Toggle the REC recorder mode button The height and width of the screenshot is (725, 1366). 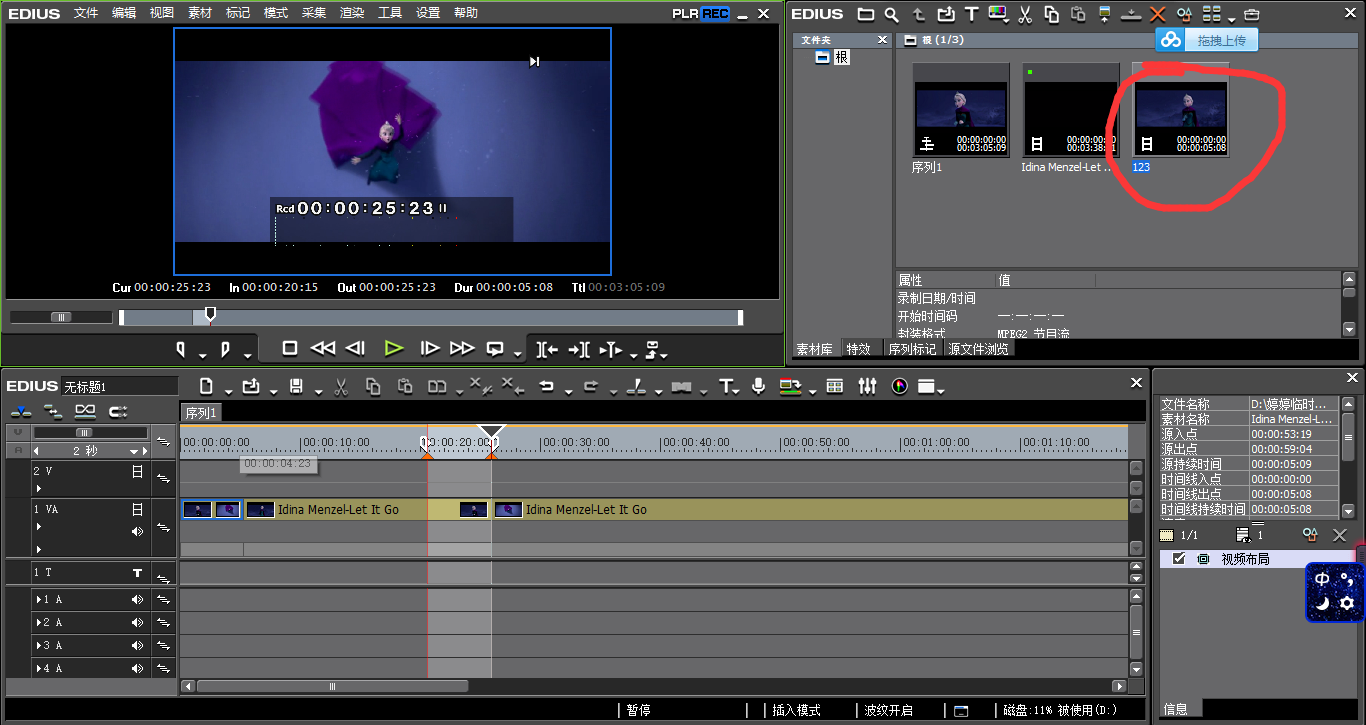[x=715, y=13]
